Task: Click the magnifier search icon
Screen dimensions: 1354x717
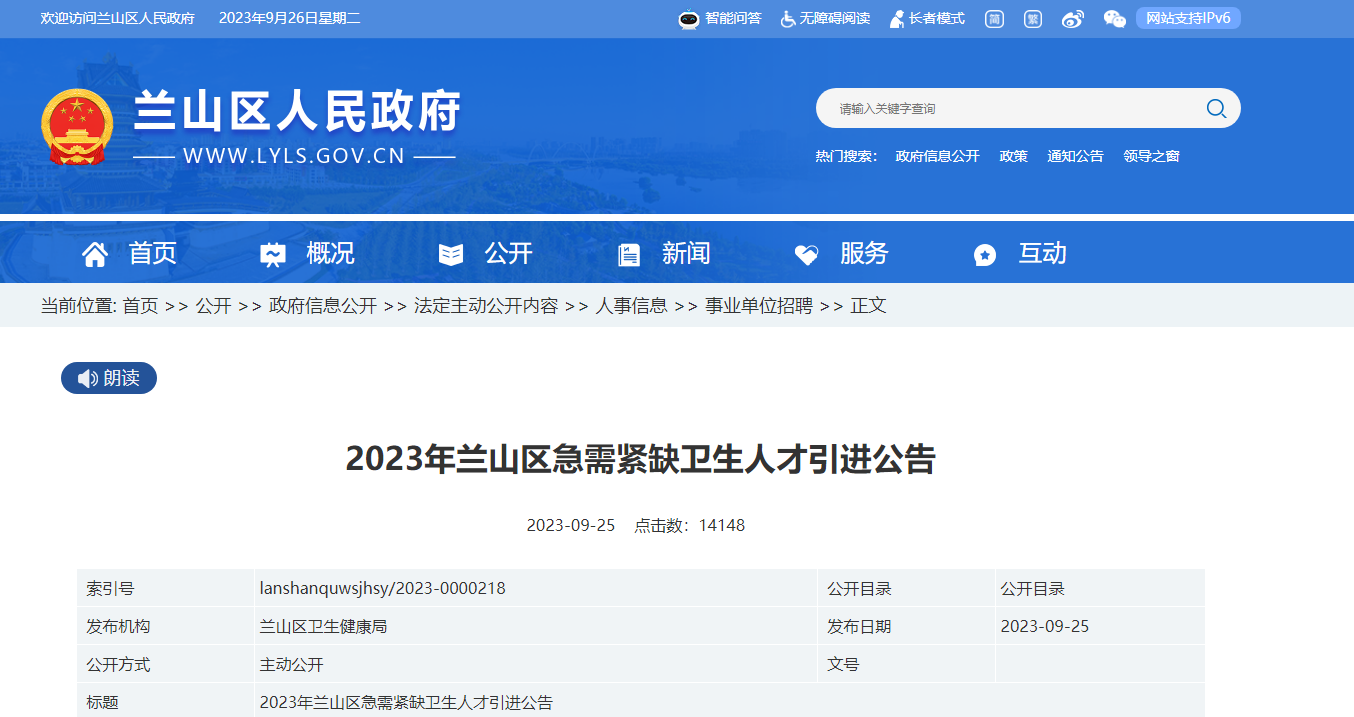Action: click(1216, 108)
